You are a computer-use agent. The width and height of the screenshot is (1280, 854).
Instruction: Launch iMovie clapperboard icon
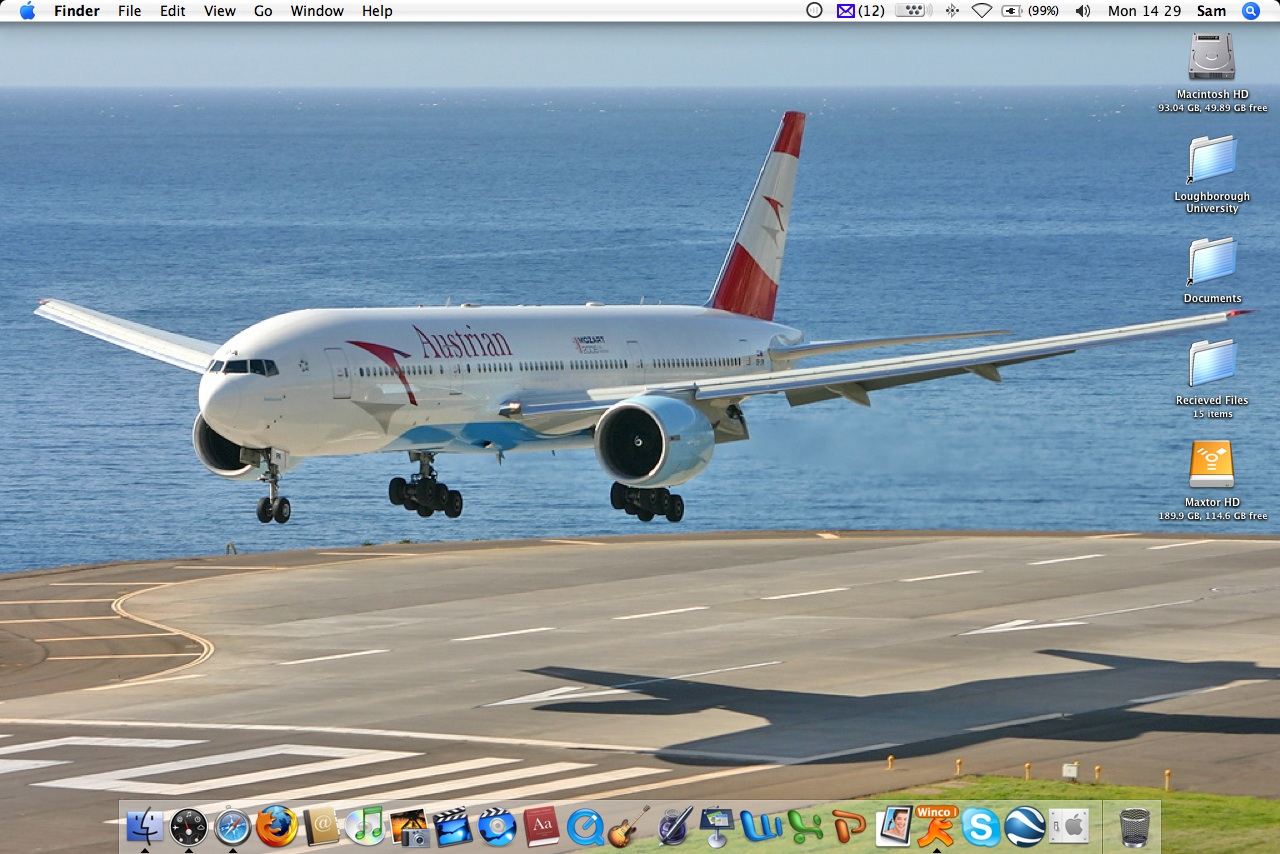coord(453,827)
